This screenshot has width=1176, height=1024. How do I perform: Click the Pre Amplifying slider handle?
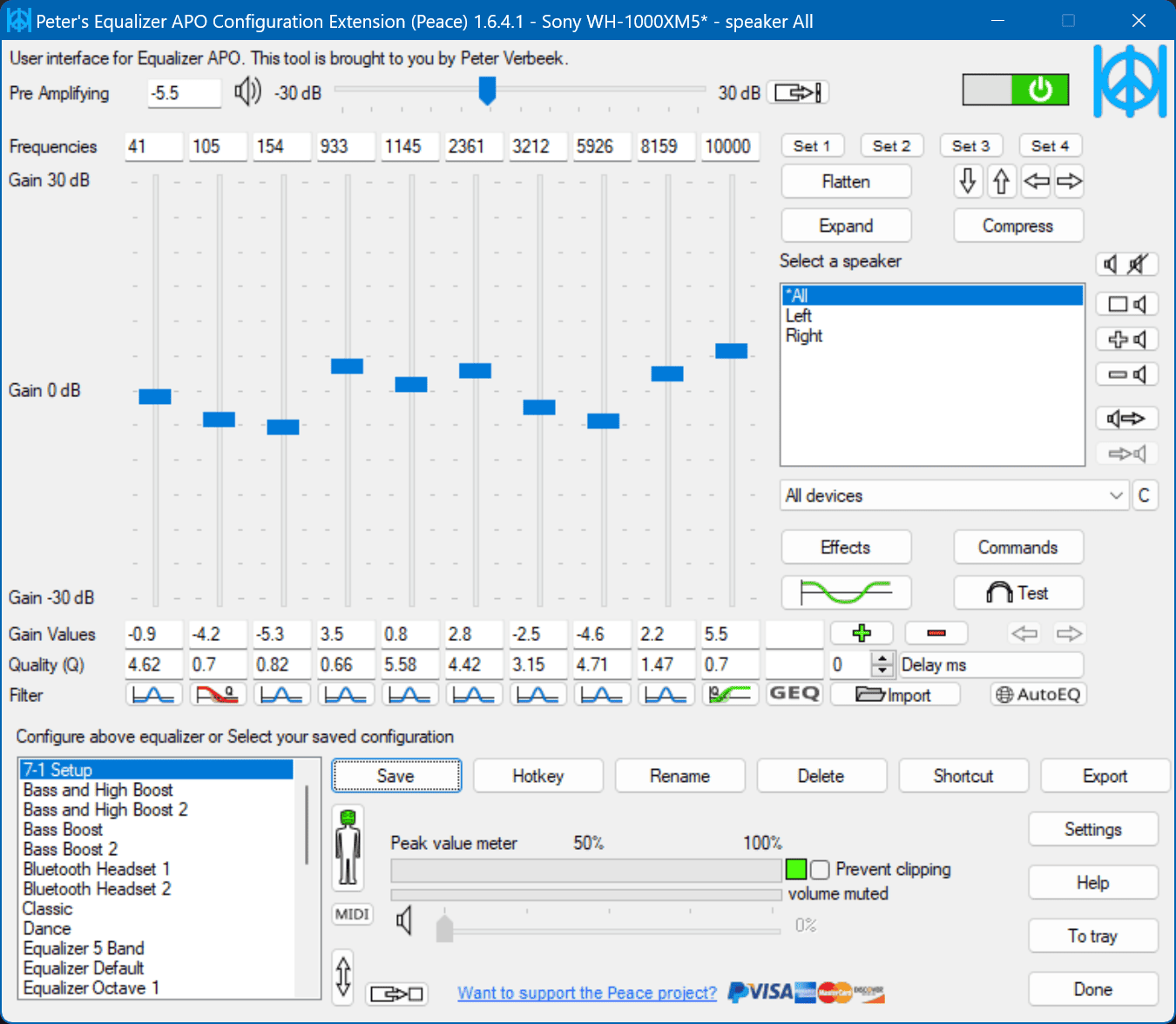click(488, 90)
